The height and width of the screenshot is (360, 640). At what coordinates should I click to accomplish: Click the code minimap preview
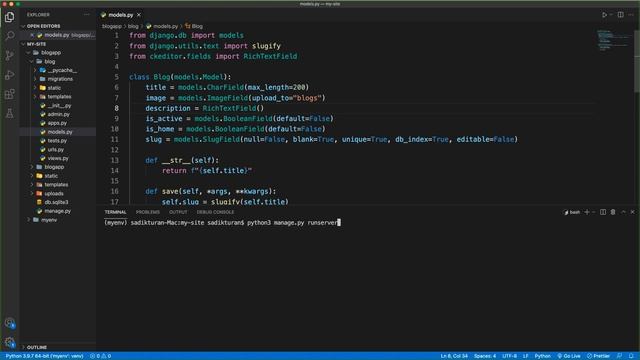613,40
